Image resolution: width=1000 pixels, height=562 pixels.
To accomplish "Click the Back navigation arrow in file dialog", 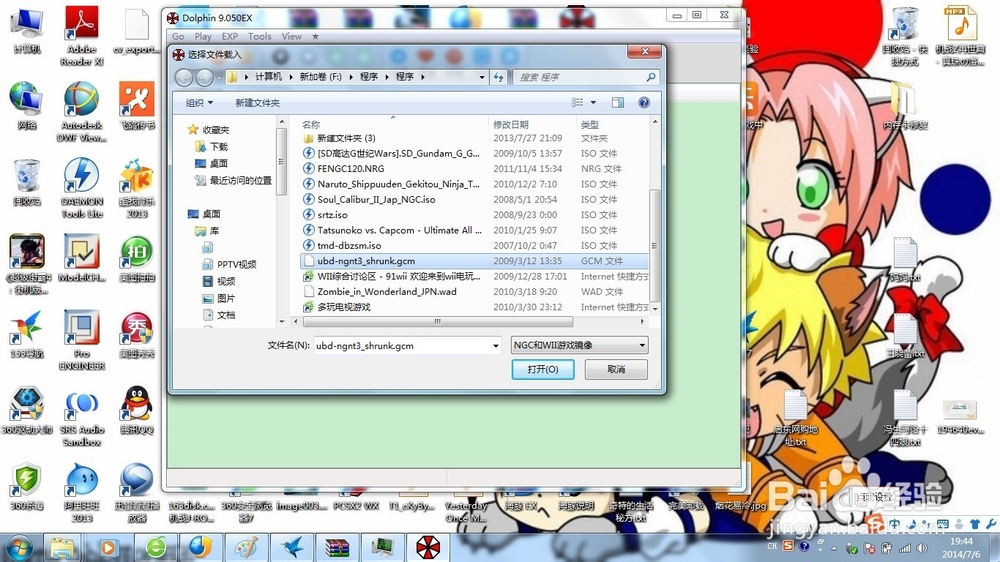I will coord(184,77).
